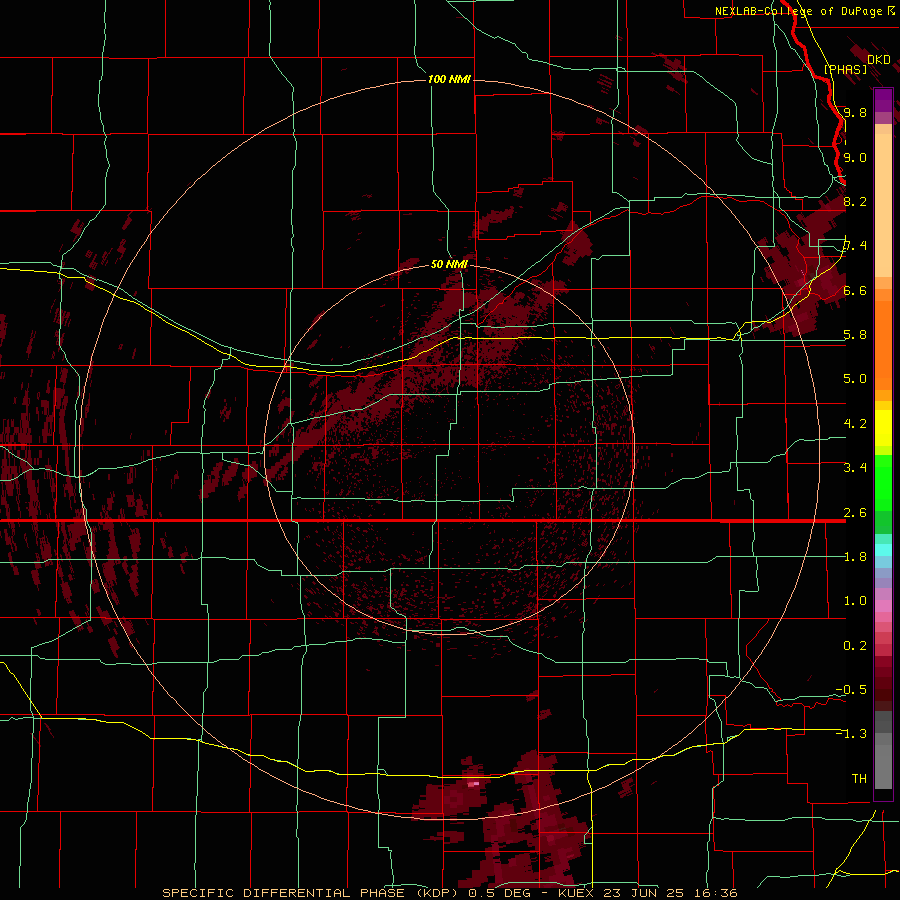Pick the yellow band of the color bar

click(883, 428)
